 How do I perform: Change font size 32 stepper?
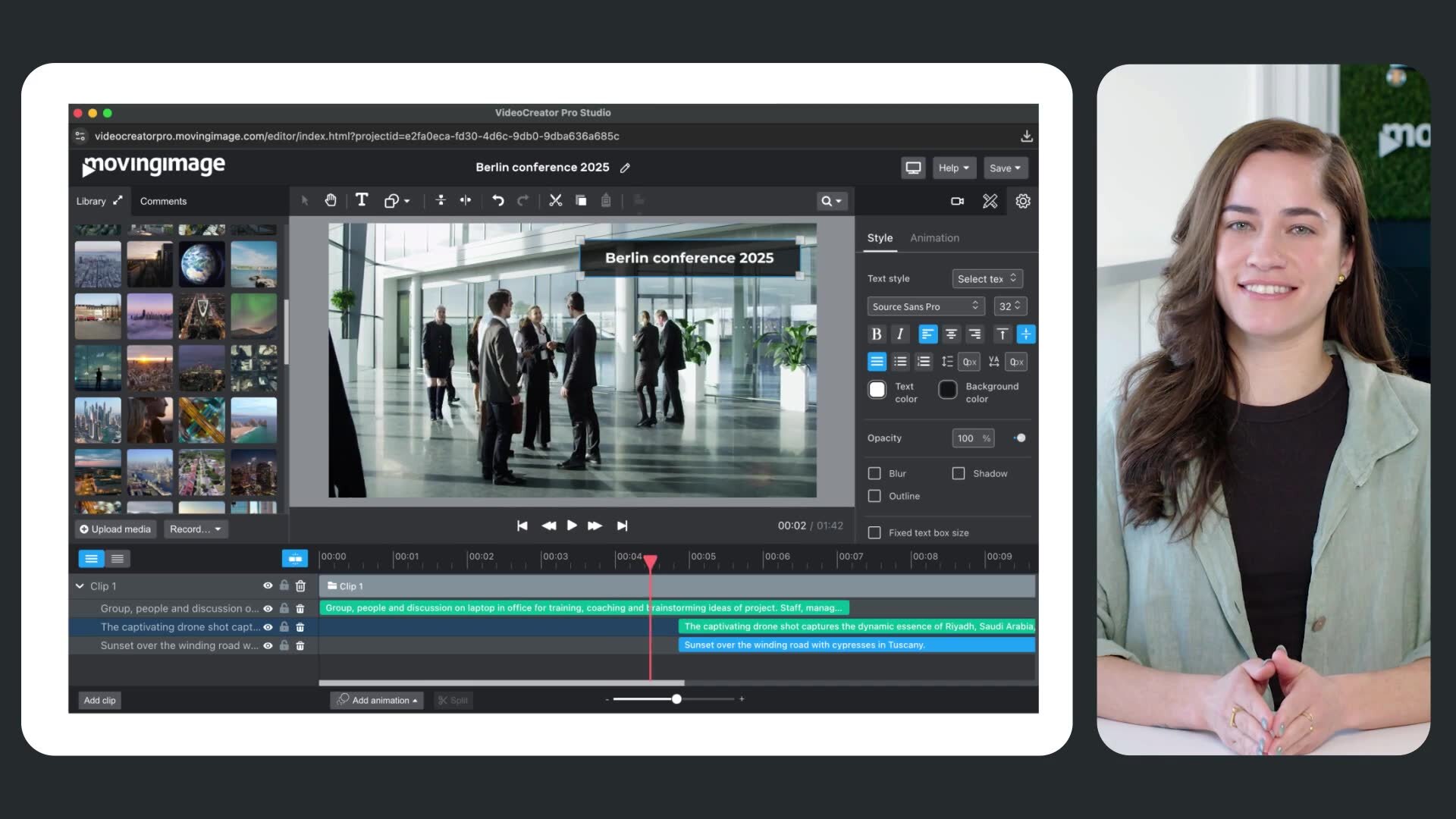pos(1010,306)
